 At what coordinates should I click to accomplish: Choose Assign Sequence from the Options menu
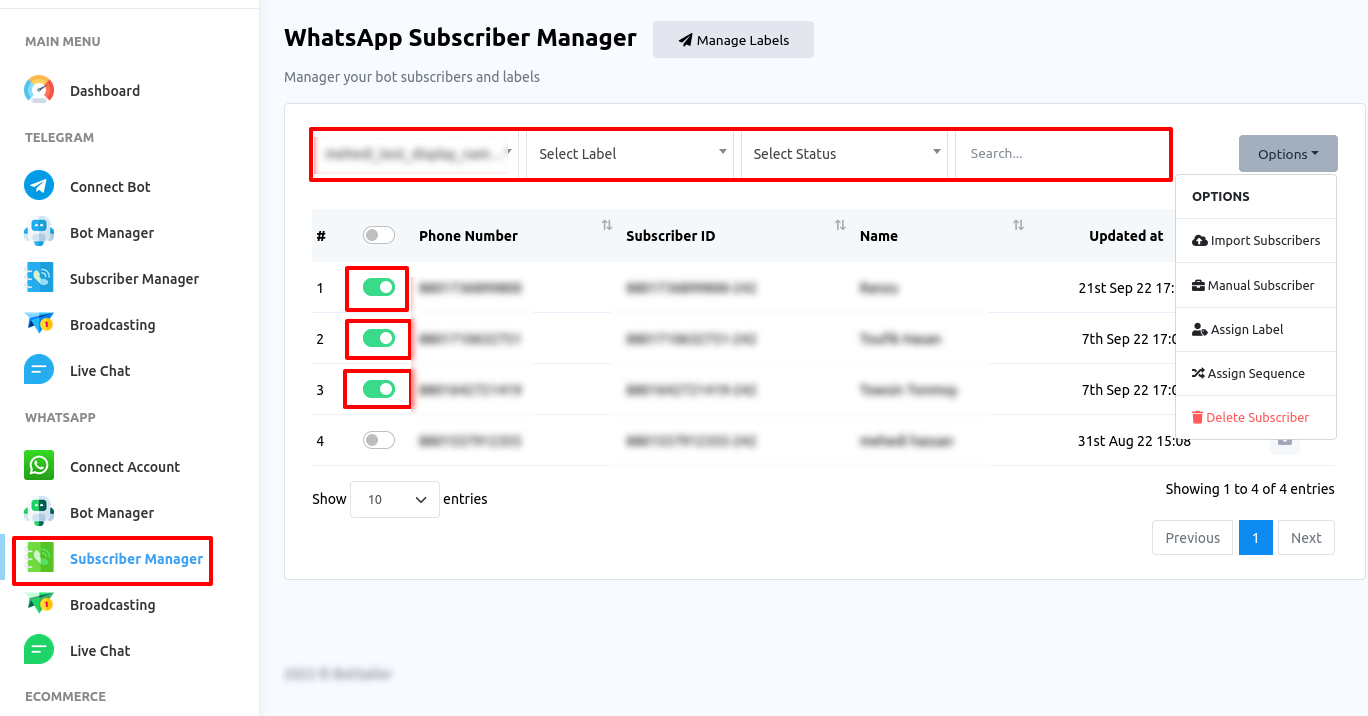1256,373
